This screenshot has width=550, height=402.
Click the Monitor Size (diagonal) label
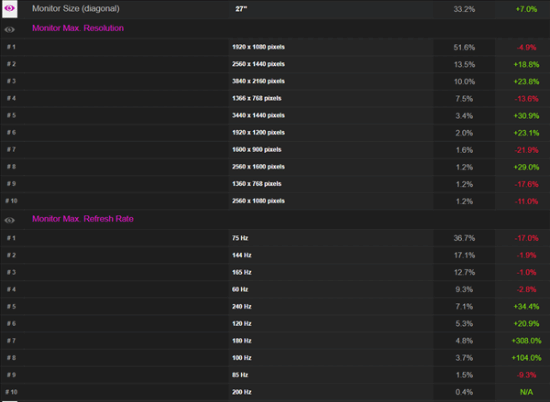(76, 8)
